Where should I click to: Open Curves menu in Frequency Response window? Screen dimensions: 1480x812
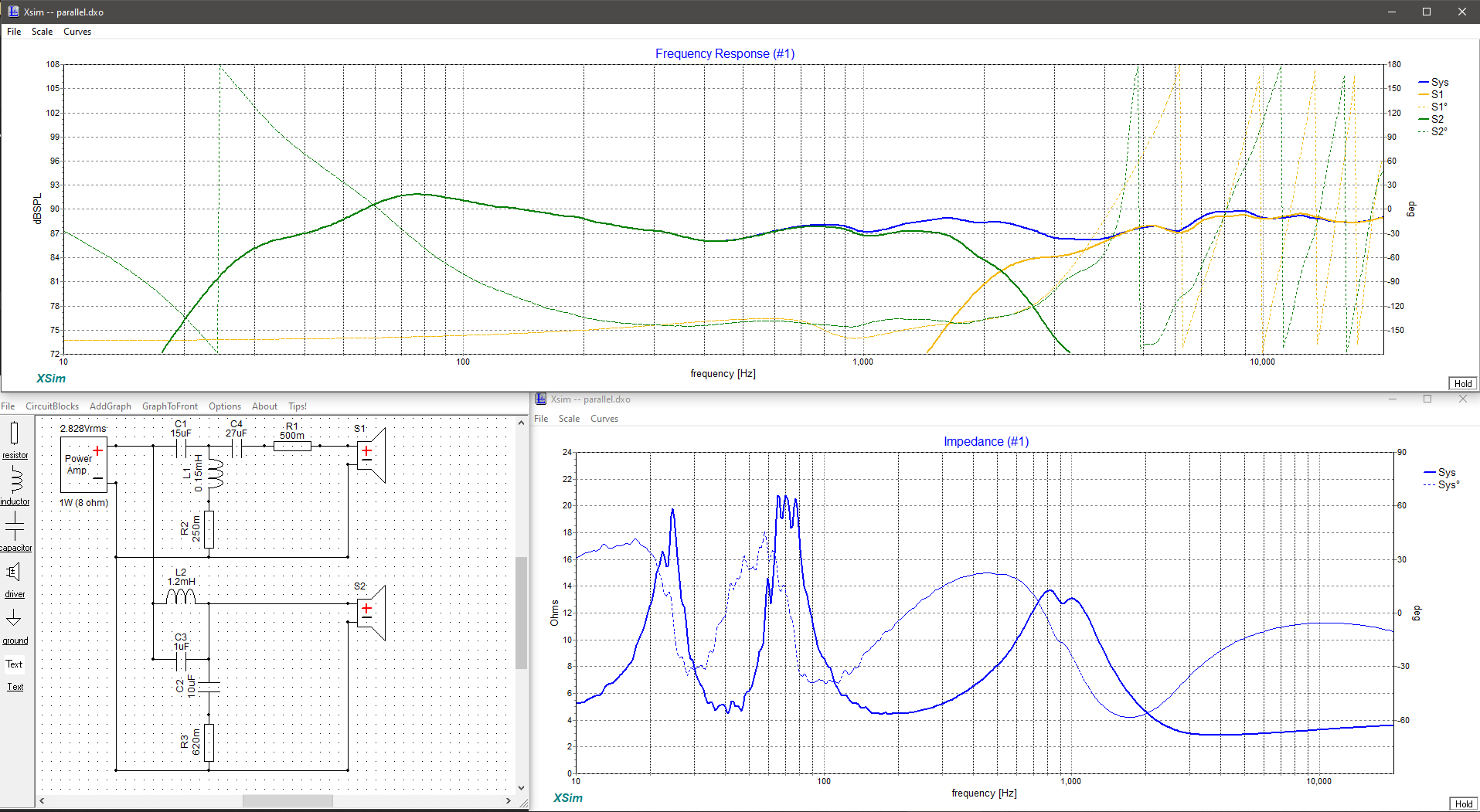[77, 32]
